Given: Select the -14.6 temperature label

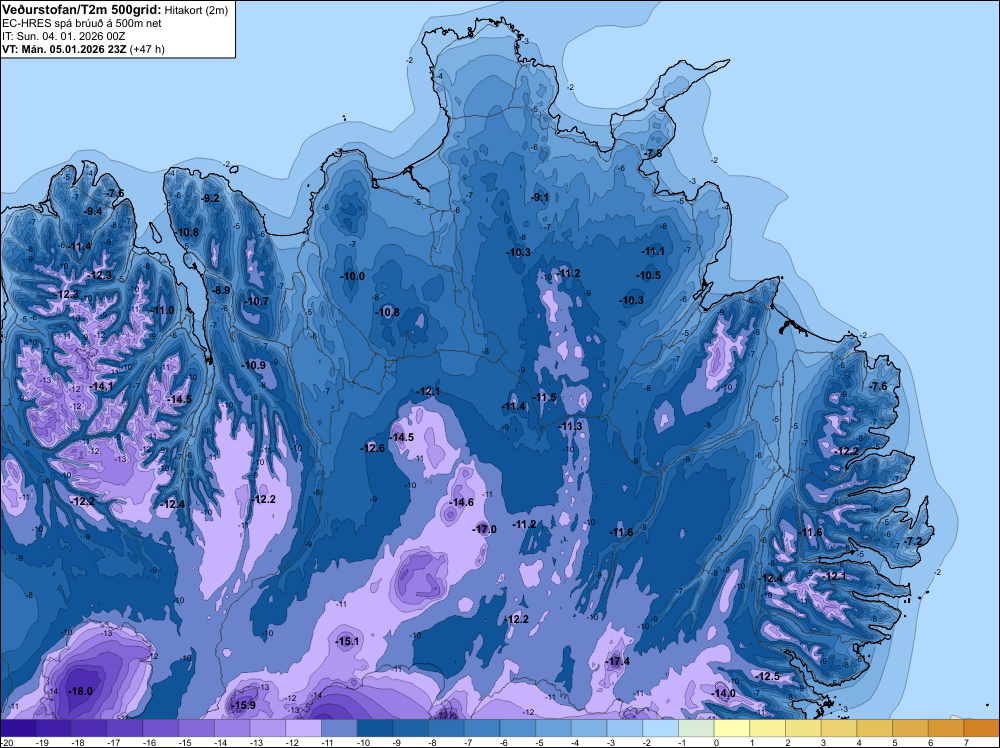Looking at the screenshot, I should (x=461, y=502).
